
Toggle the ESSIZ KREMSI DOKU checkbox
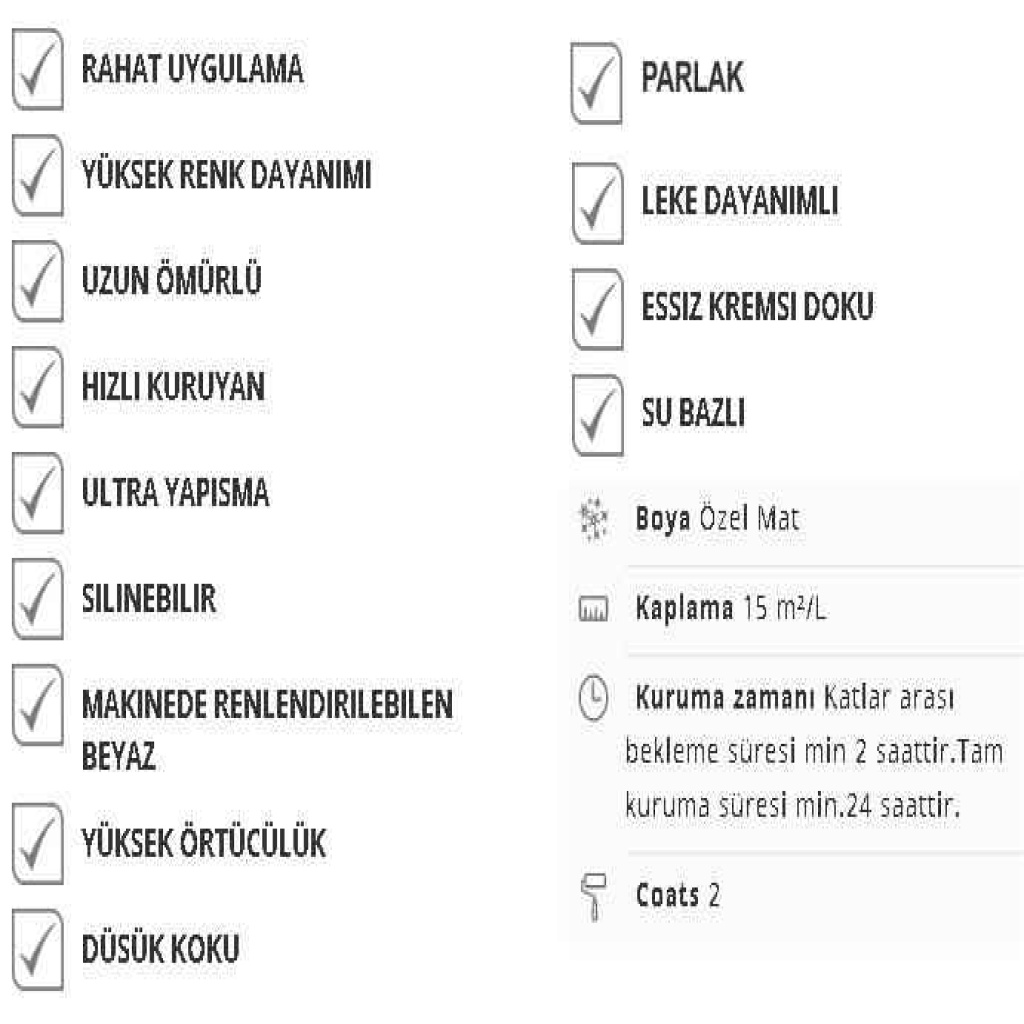tap(599, 311)
